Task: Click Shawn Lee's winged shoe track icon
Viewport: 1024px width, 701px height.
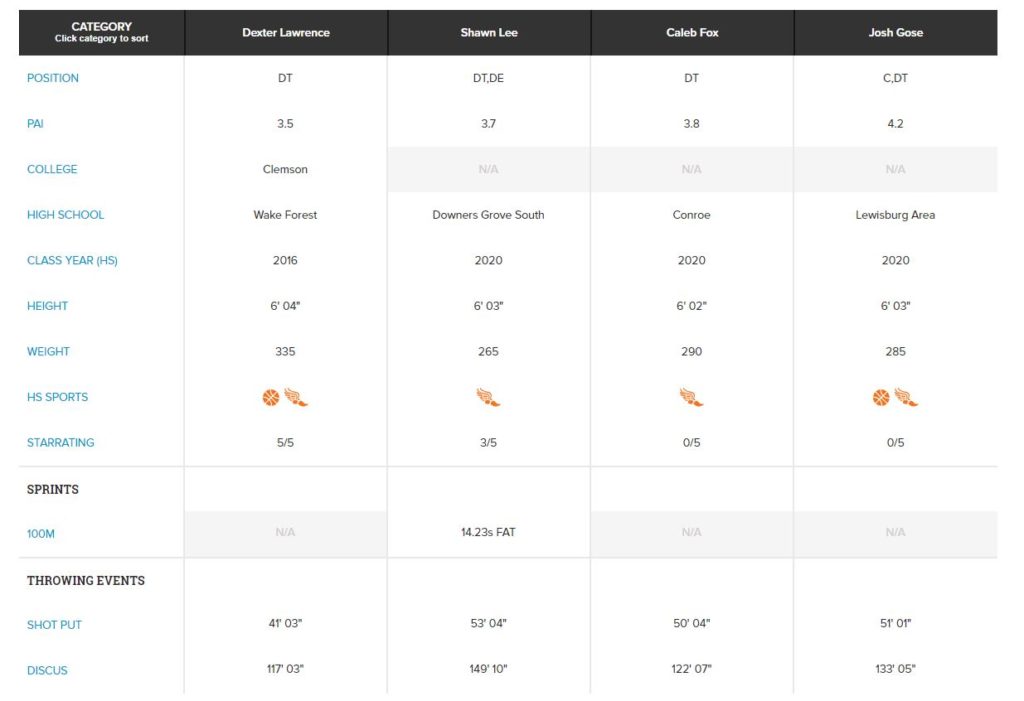Action: 488,397
